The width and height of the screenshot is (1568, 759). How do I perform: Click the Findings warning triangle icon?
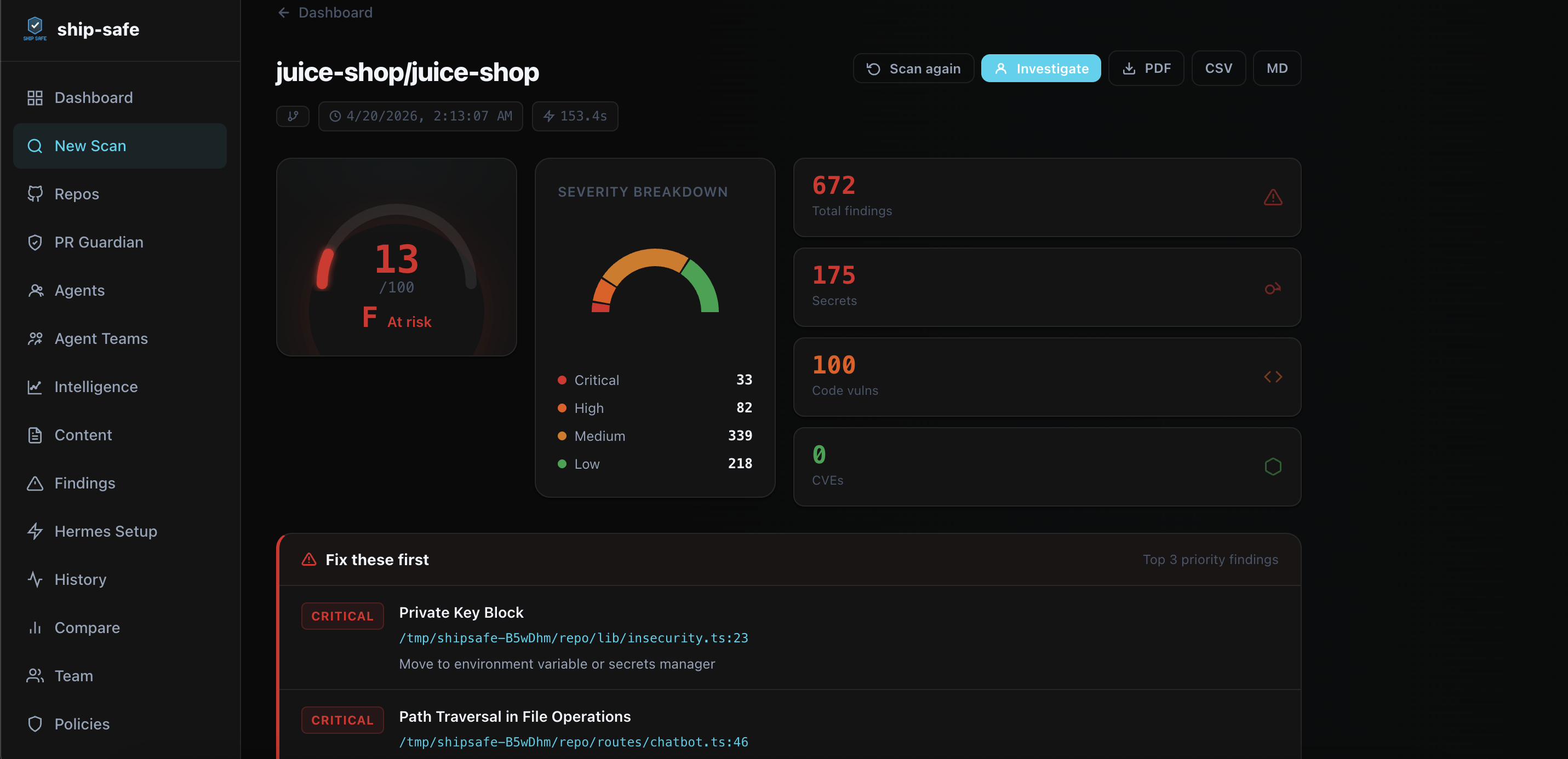[x=35, y=484]
